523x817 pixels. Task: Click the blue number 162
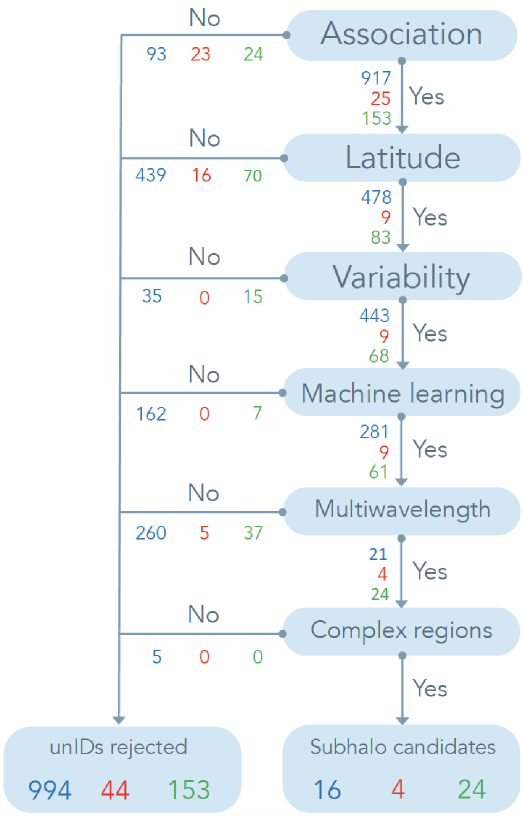151,414
